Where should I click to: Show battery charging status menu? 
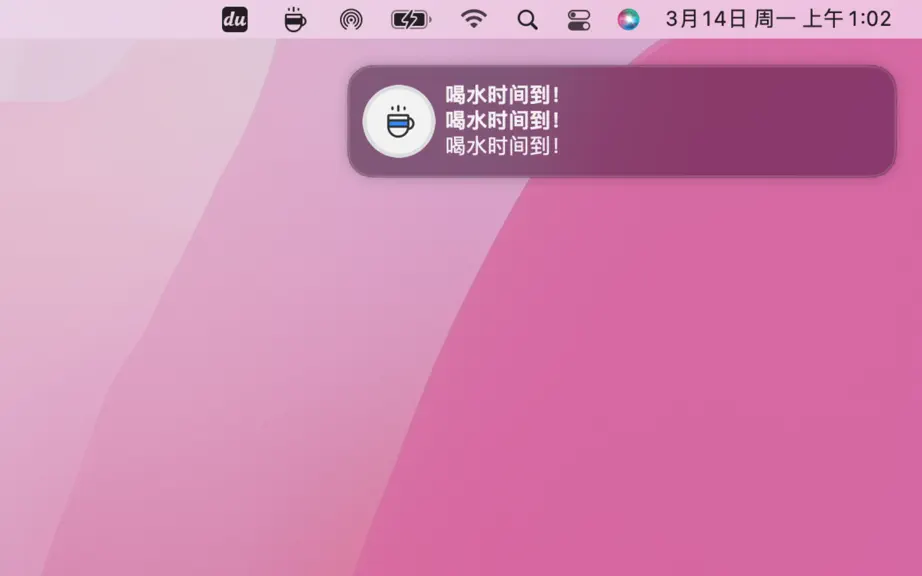point(411,20)
